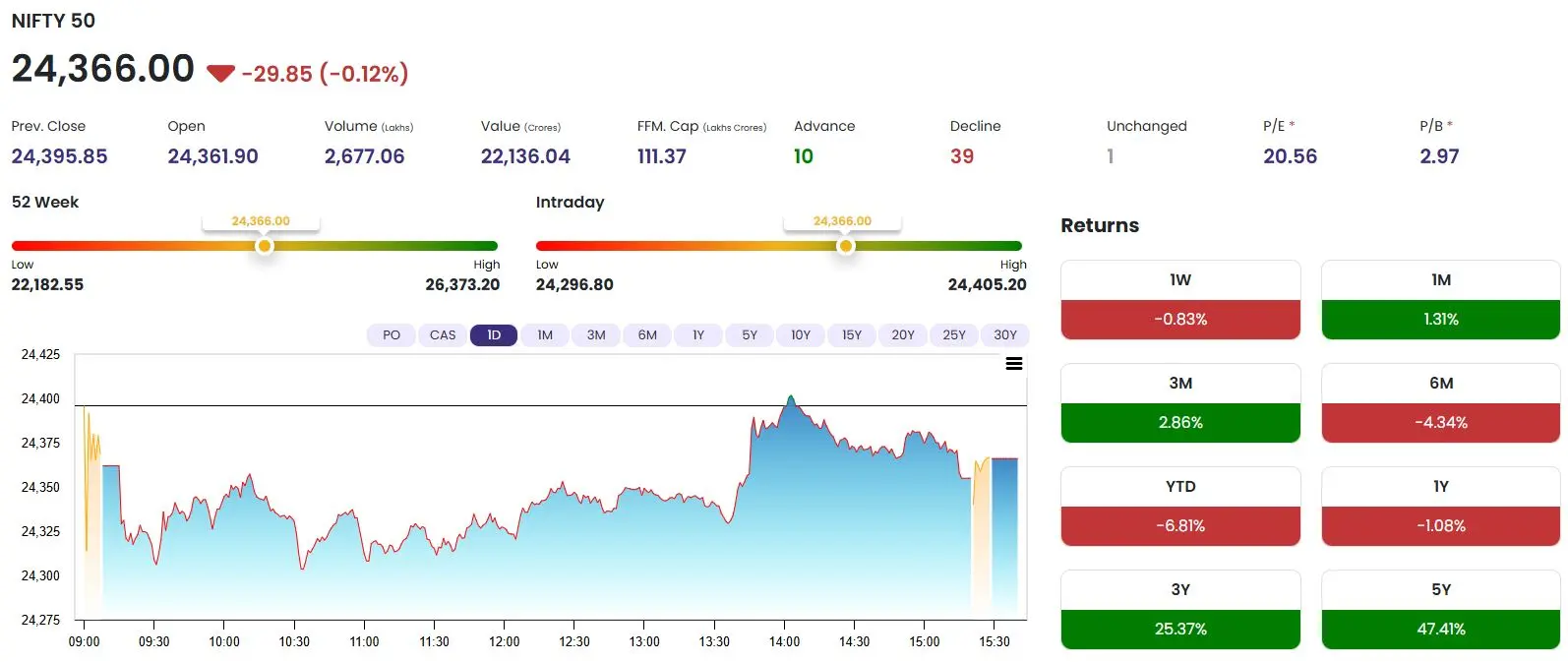Click the Decline count 39
This screenshot has height=662, width=1568.
[962, 156]
